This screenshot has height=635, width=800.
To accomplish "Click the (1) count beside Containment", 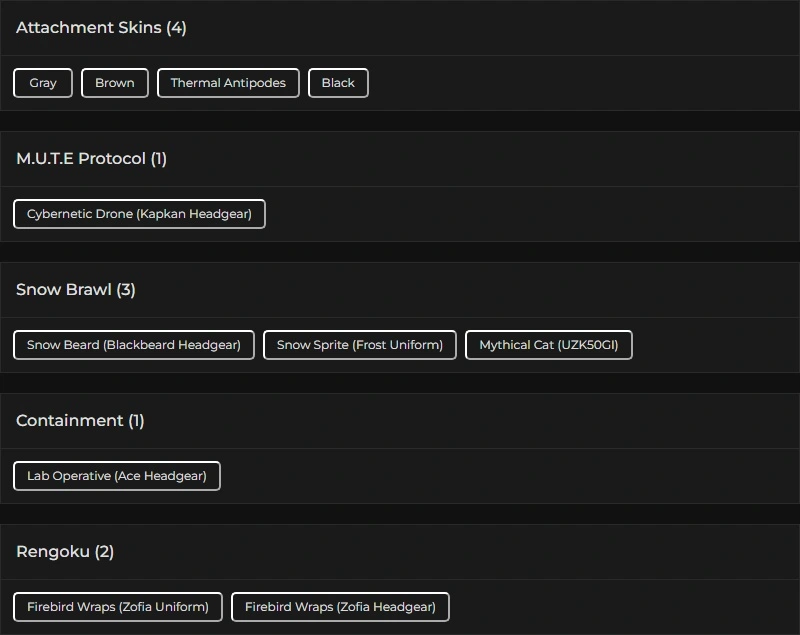I will (x=136, y=421).
